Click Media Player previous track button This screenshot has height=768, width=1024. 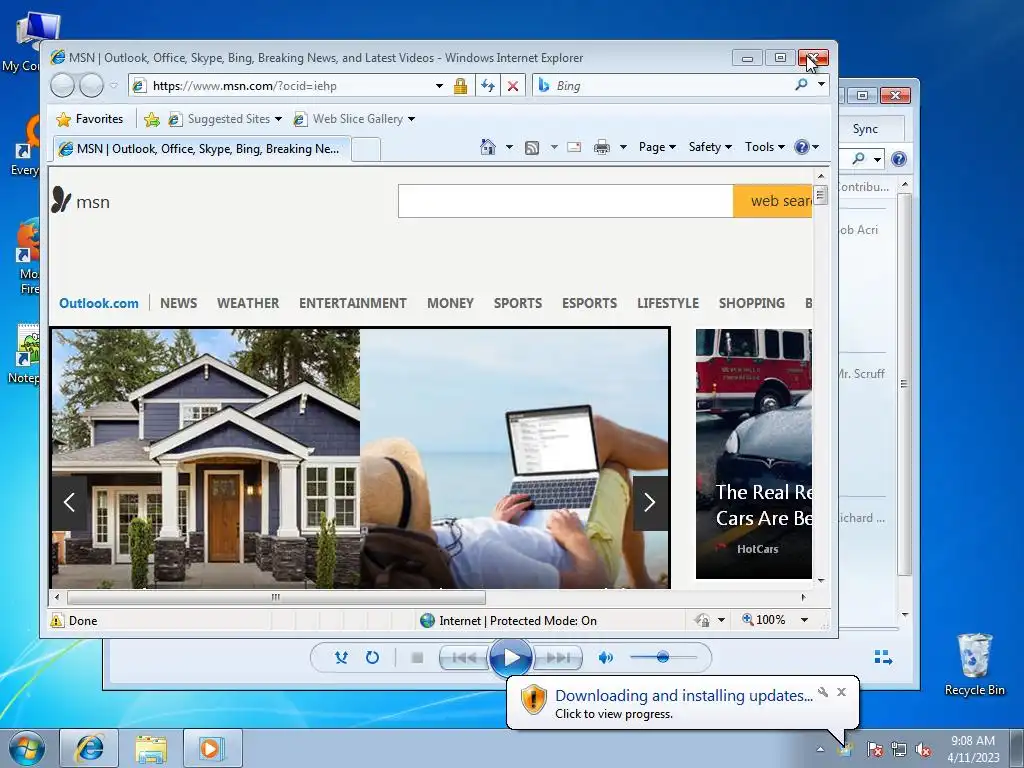click(464, 658)
